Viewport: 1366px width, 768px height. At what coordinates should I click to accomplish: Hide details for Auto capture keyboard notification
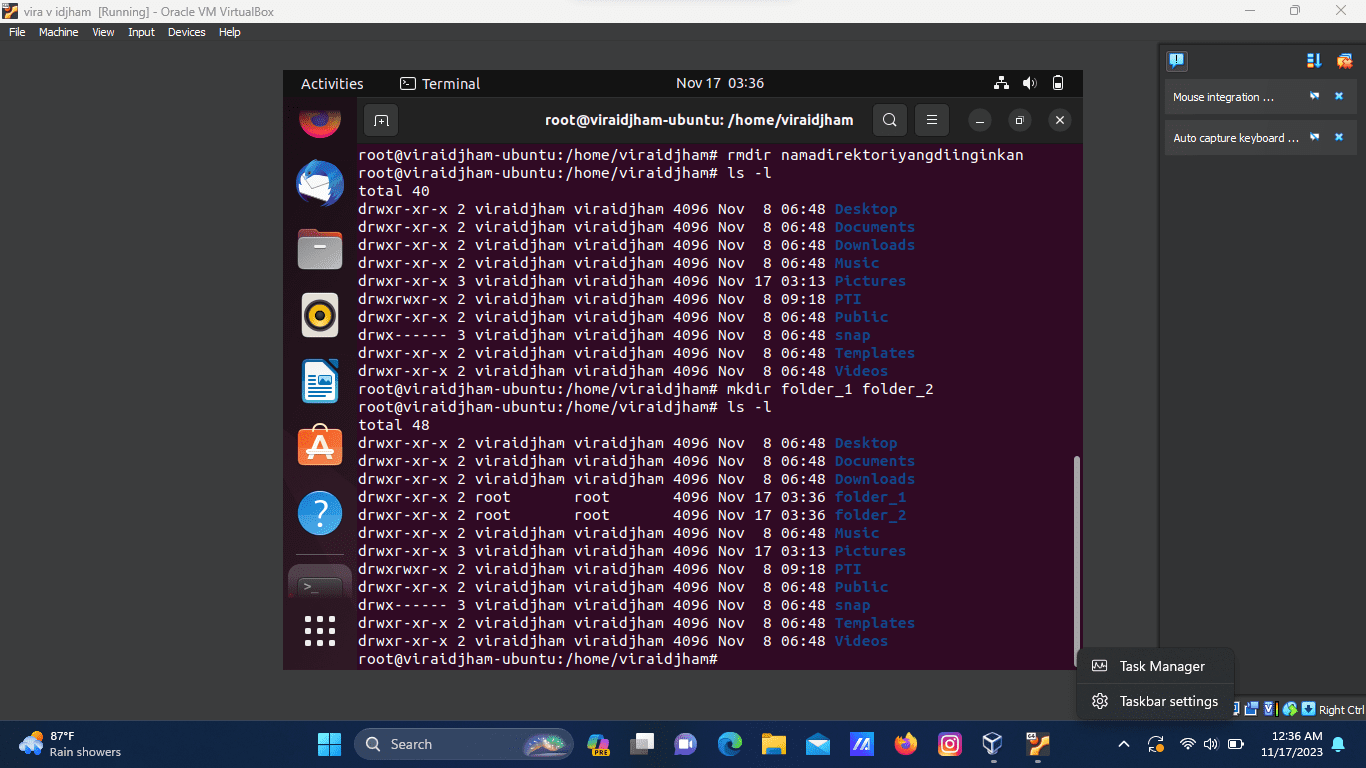tap(1315, 138)
